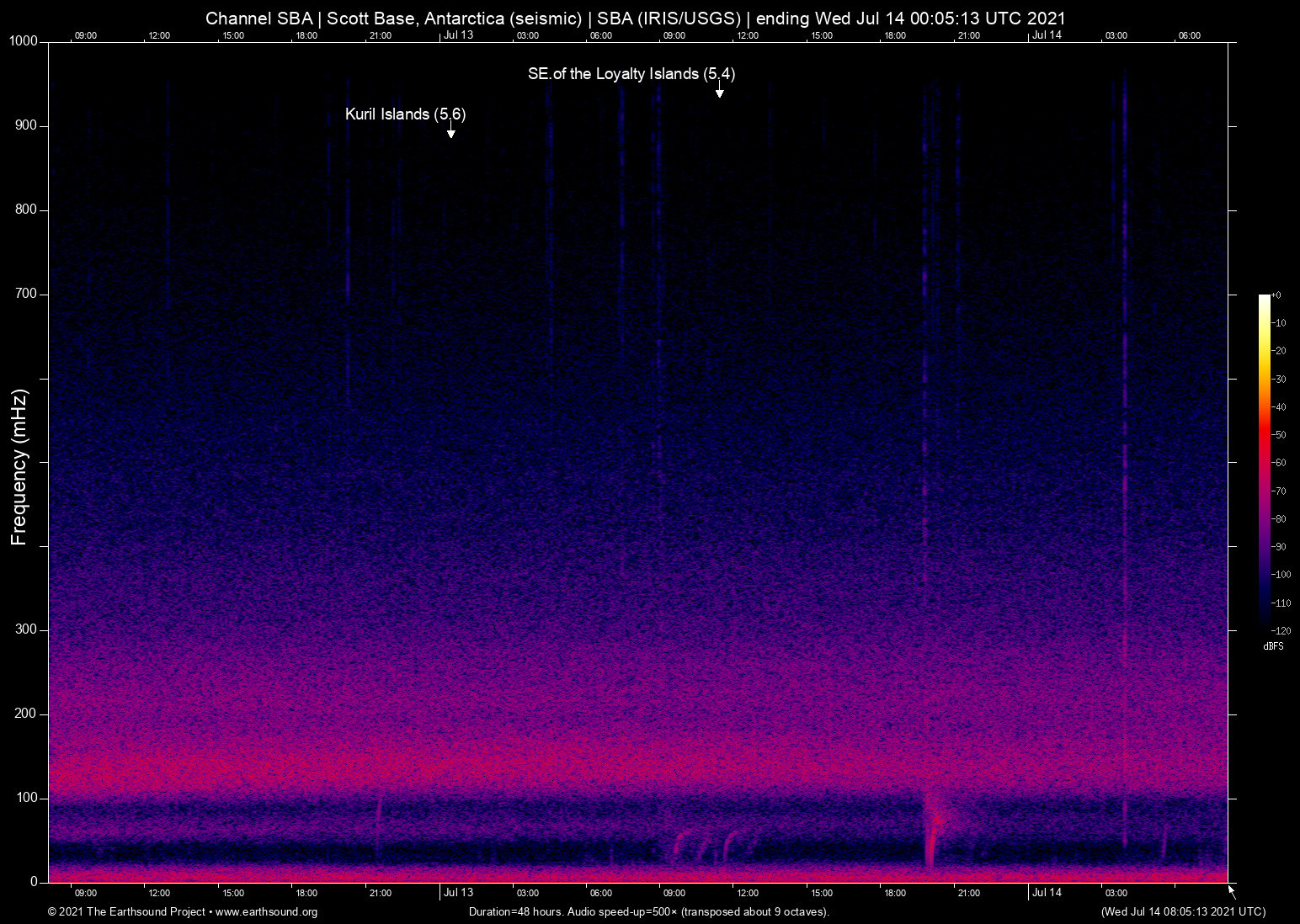1300x924 pixels.
Task: Click the Wed Jul 14 08:05:13 timestamp in footer
Action: [1183, 912]
